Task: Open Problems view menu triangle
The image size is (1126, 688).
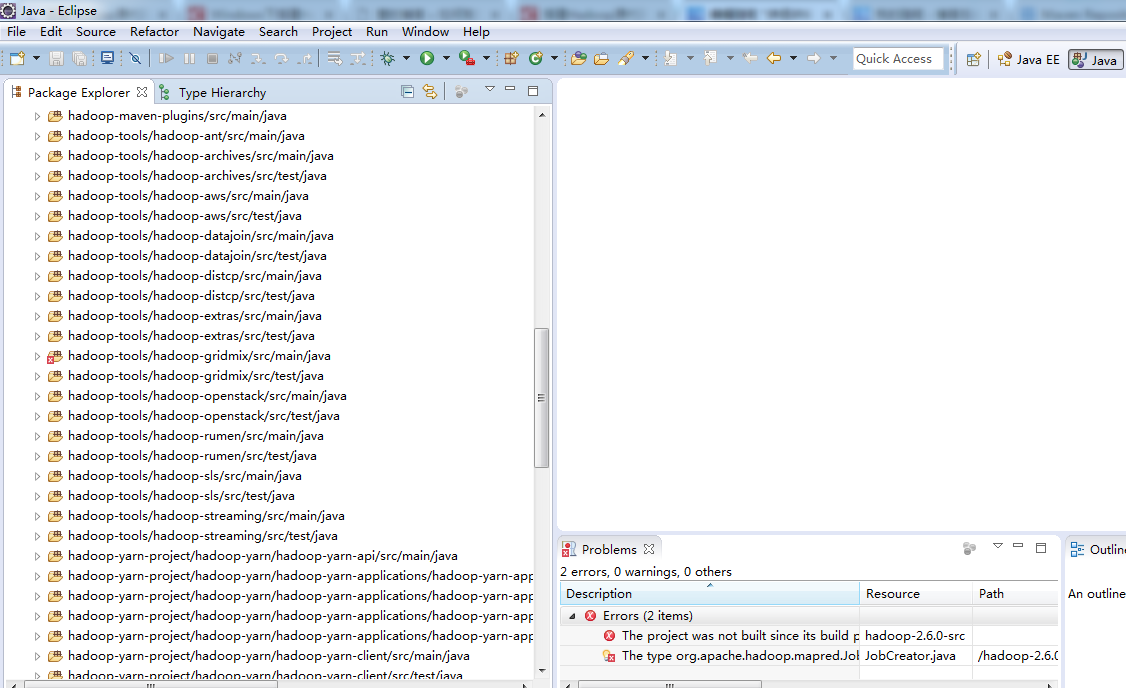Action: tap(997, 547)
